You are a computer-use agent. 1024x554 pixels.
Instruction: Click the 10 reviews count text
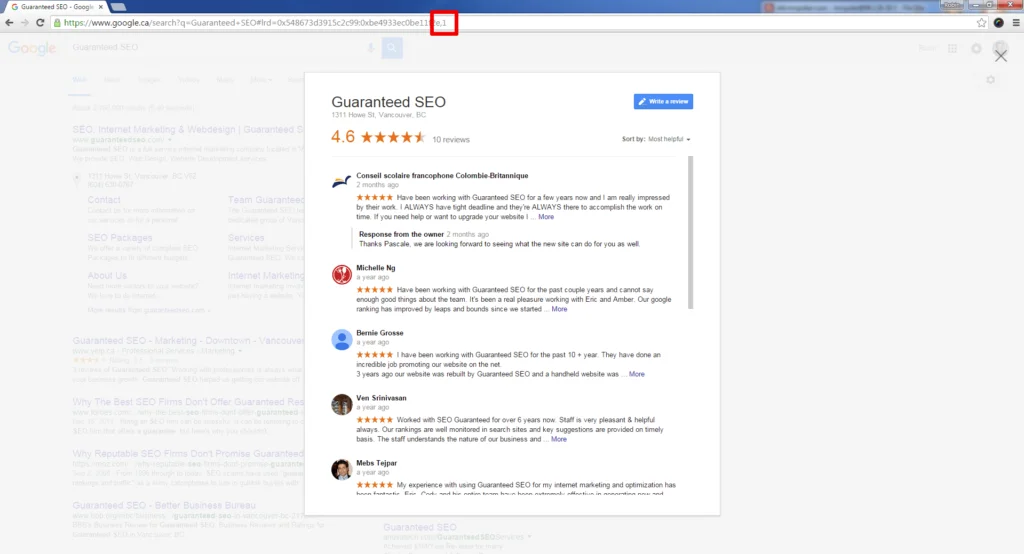451,140
